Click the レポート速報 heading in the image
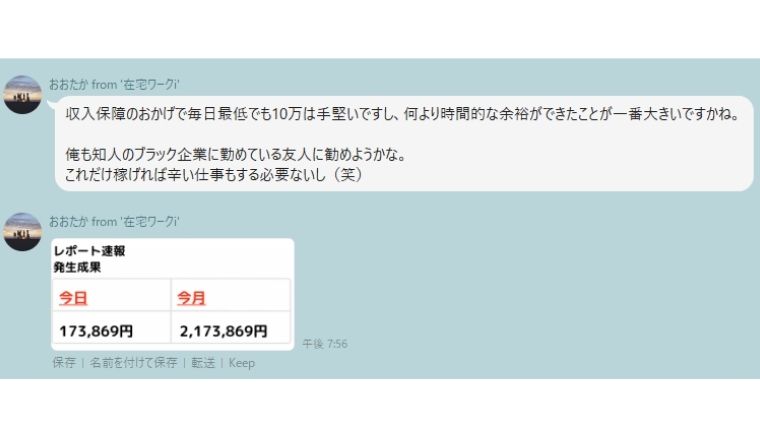The width and height of the screenshot is (760, 428). point(89,251)
